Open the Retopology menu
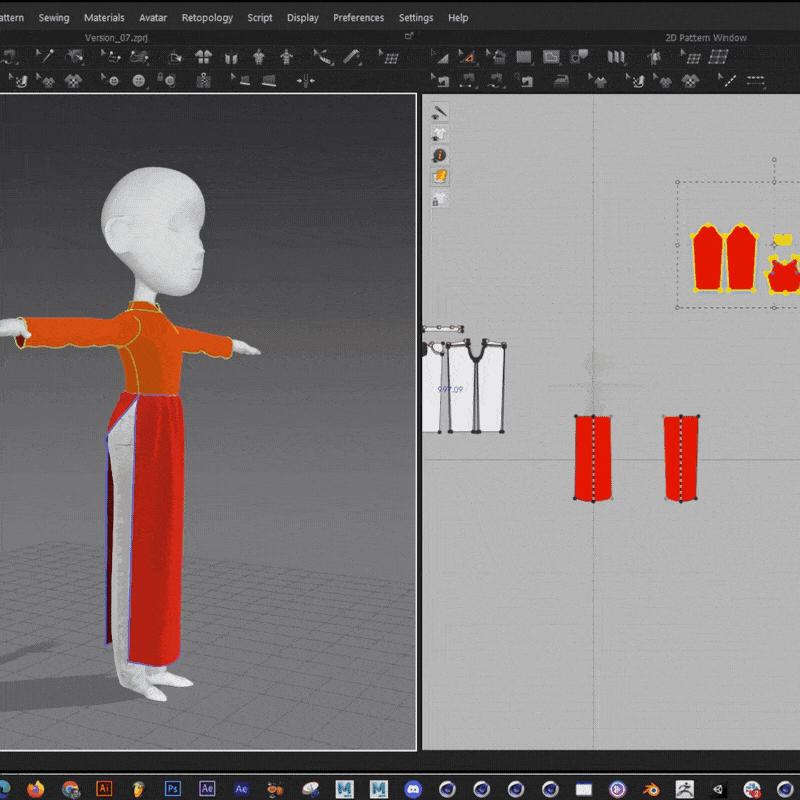 [x=207, y=18]
